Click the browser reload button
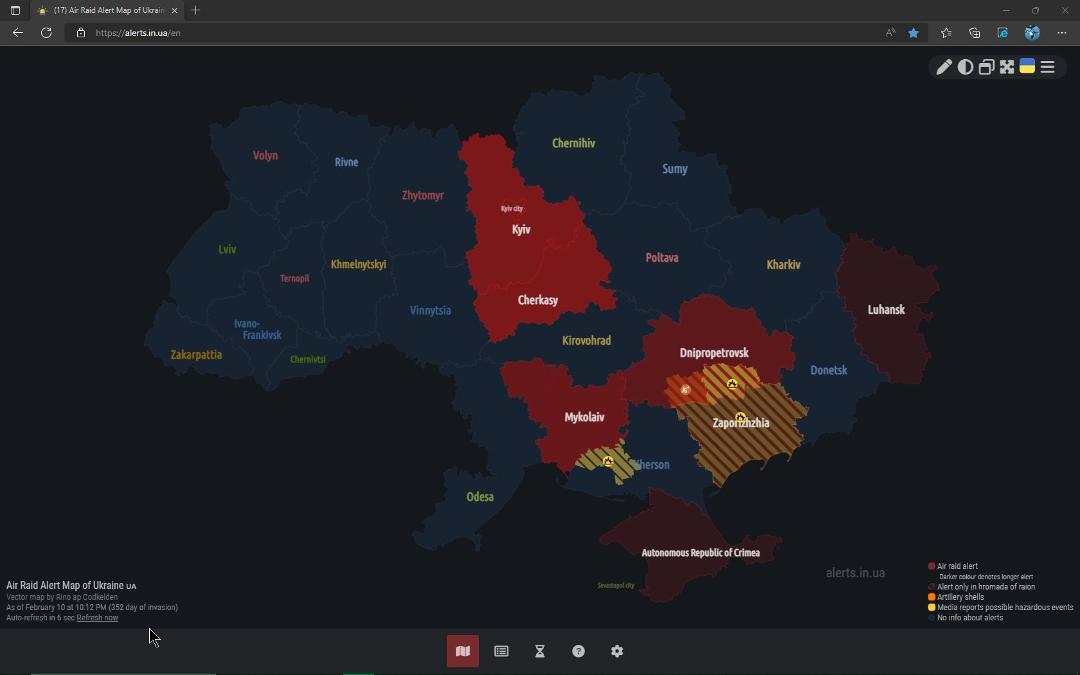The width and height of the screenshot is (1080, 675). click(46, 32)
